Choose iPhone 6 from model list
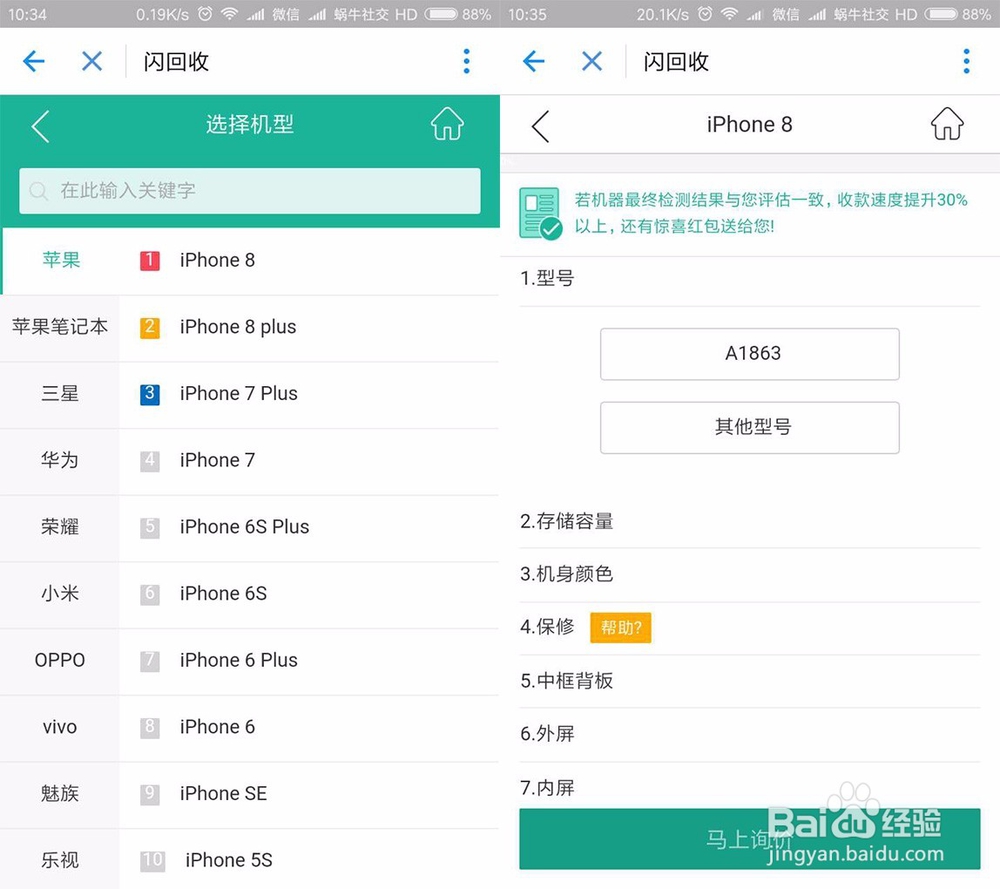The width and height of the screenshot is (1000, 889). (x=309, y=727)
